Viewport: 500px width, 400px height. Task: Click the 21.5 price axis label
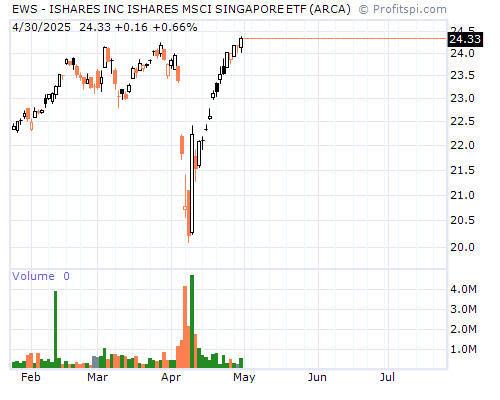[462, 170]
